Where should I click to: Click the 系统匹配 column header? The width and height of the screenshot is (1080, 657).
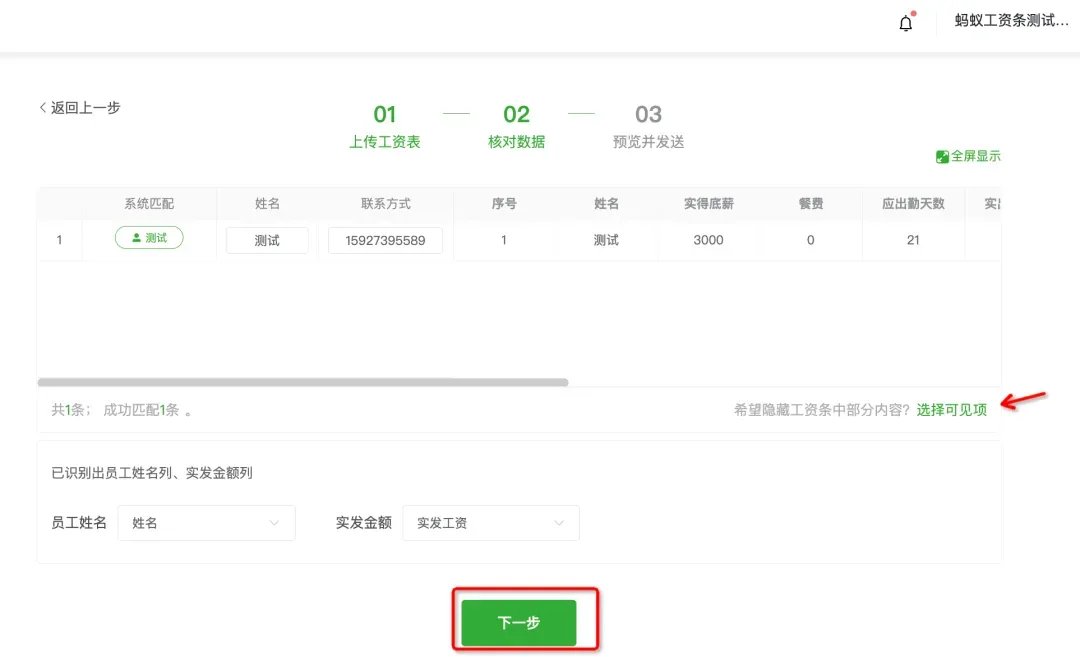click(149, 203)
